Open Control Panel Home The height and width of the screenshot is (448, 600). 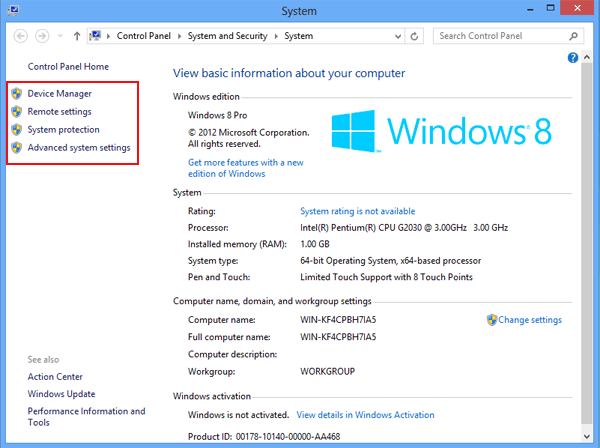68,67
